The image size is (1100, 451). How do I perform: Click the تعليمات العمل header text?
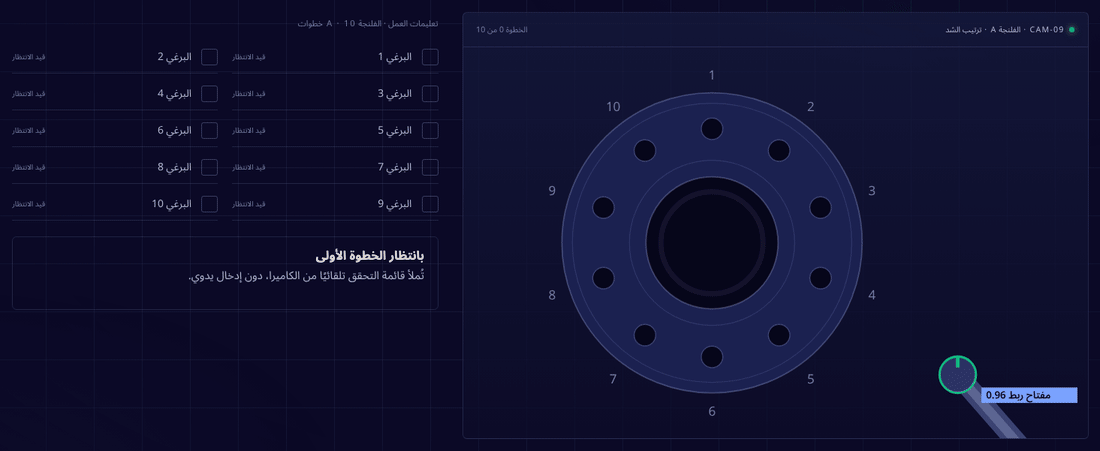[368, 23]
